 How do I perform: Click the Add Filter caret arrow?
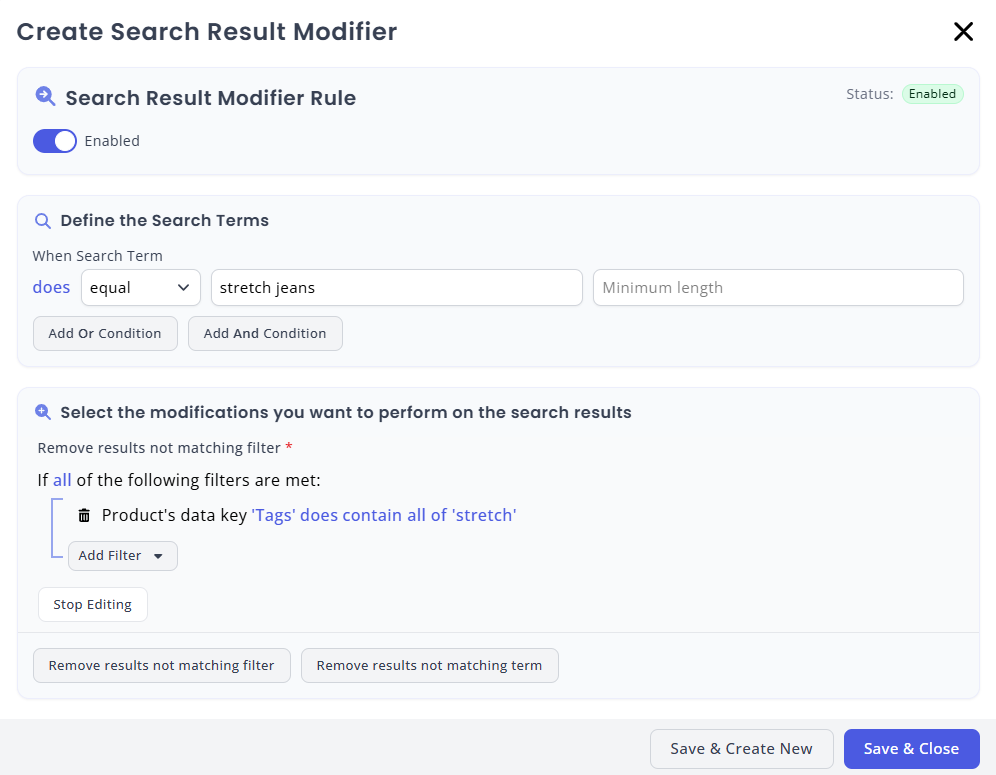(158, 556)
